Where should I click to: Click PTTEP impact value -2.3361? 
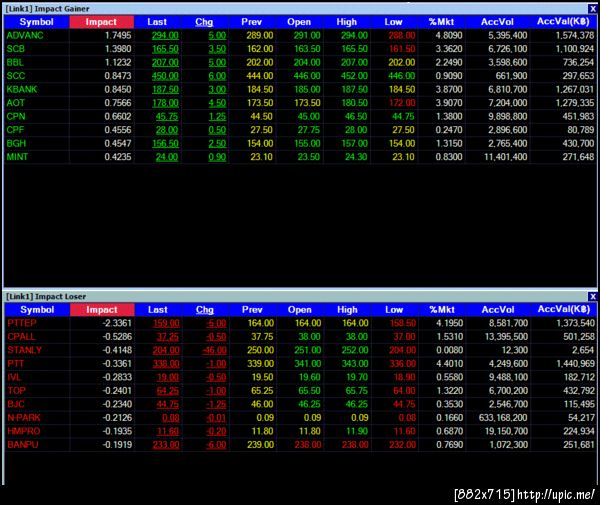(x=117, y=323)
